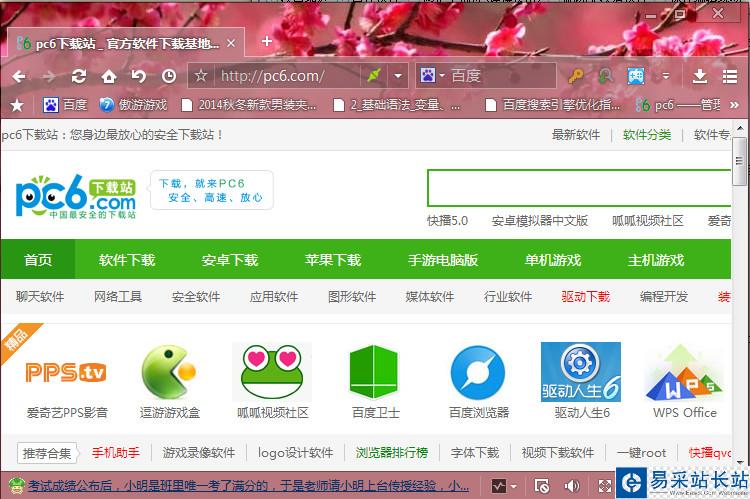This screenshot has width=750, height=499.
Task: Click 浏览器排行榜 link
Action: coord(392,453)
